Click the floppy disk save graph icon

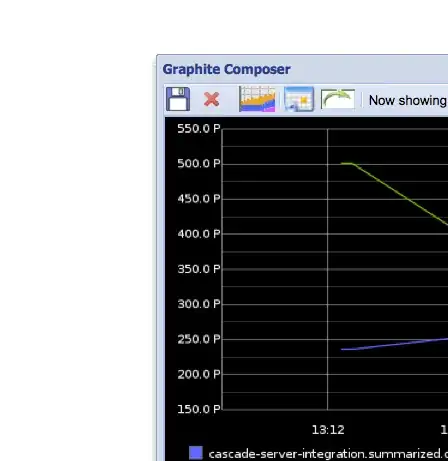pos(178,99)
